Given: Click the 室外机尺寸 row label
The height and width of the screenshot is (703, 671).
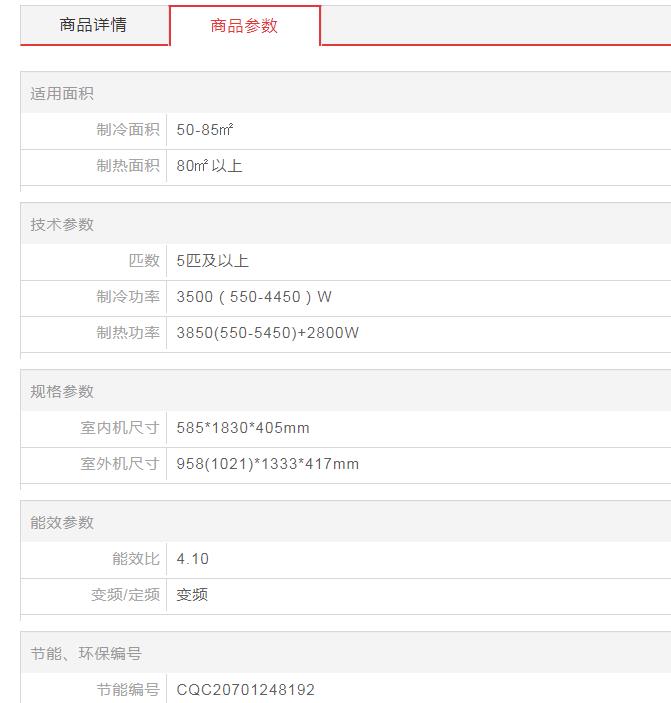Looking at the screenshot, I should click(119, 464).
